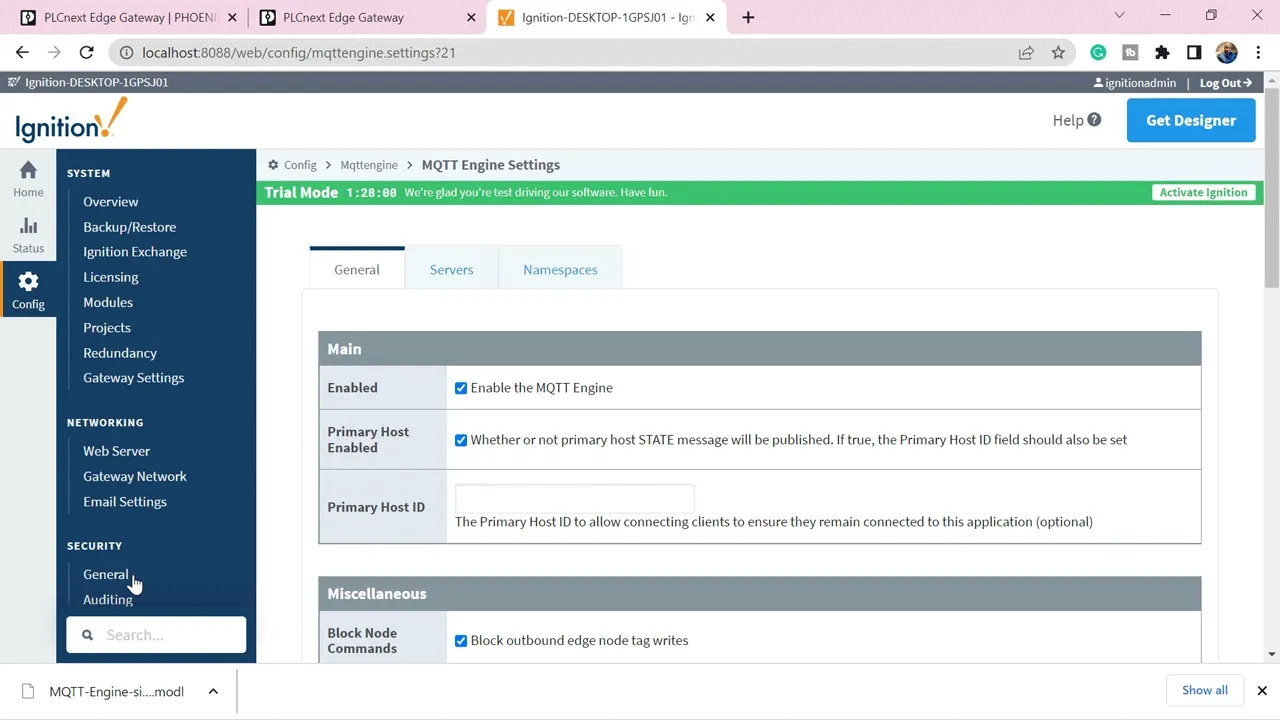Open the Status section icon
The width and height of the screenshot is (1280, 720).
tap(28, 226)
